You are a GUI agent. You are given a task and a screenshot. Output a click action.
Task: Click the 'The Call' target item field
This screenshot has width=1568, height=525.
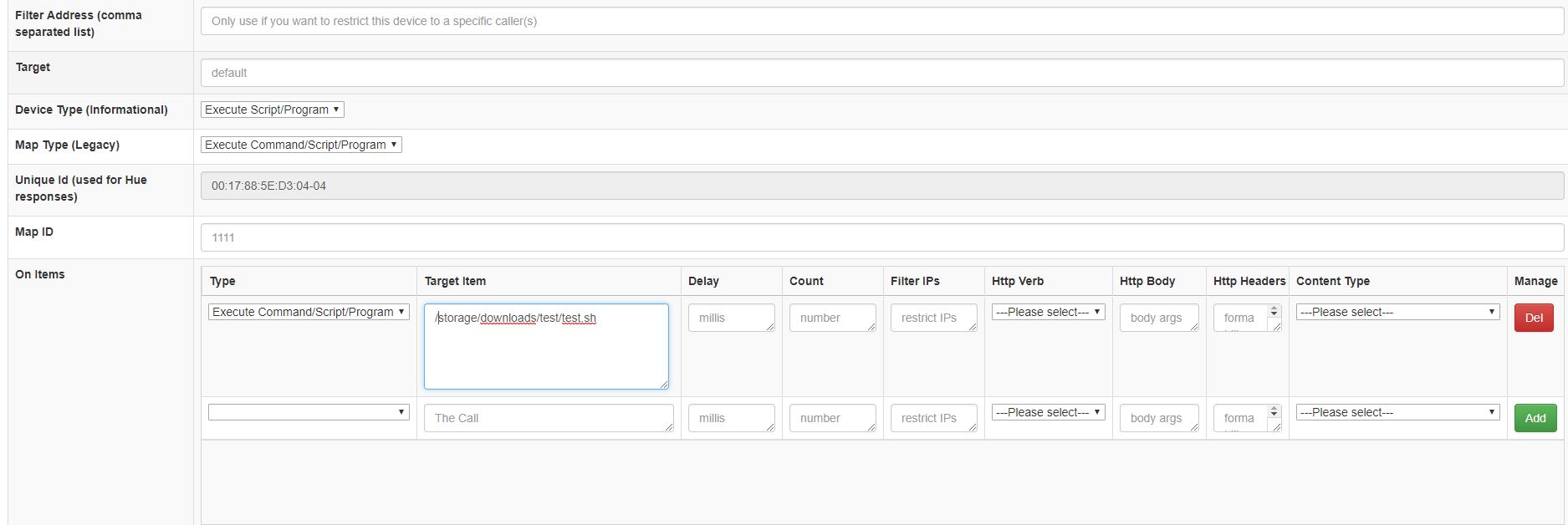coord(549,418)
